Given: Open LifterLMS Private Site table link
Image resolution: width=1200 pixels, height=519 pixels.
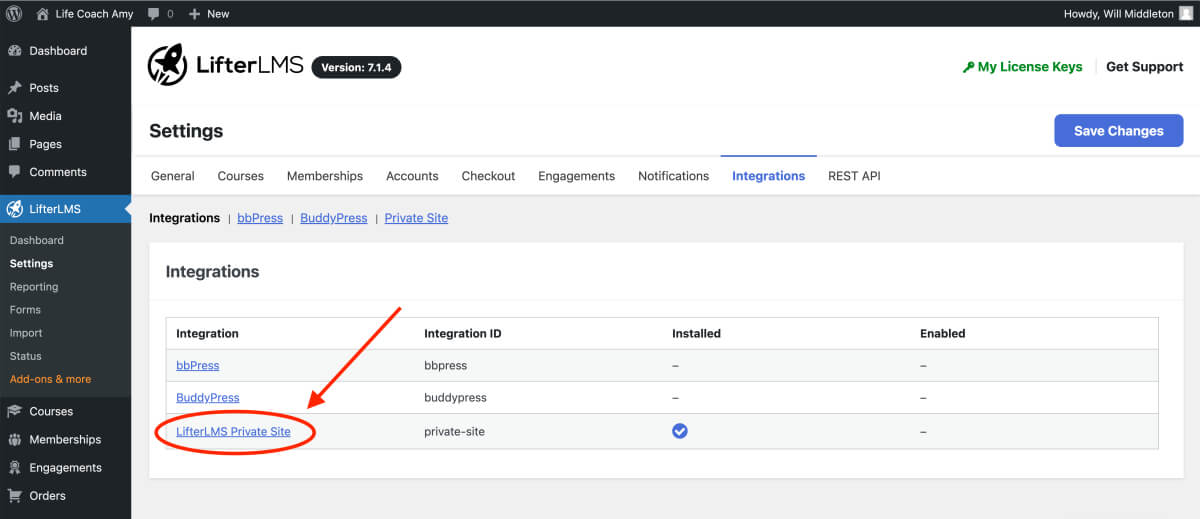Looking at the screenshot, I should point(233,432).
